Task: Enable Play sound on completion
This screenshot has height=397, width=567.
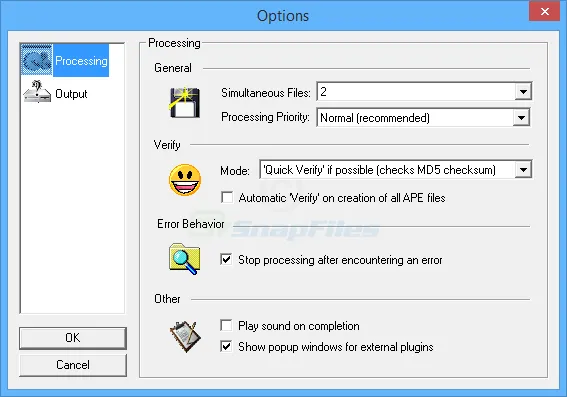Action: pos(226,325)
